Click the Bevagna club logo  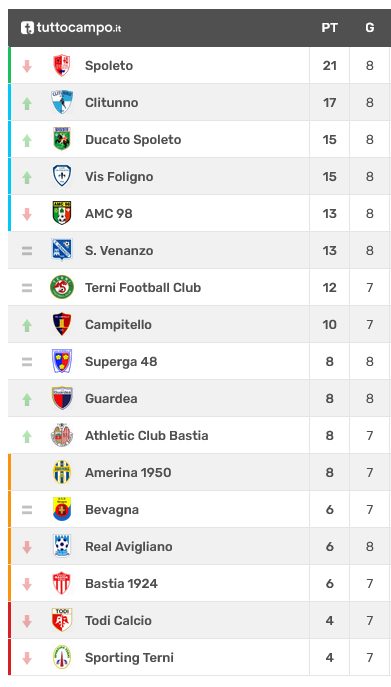[x=62, y=509]
